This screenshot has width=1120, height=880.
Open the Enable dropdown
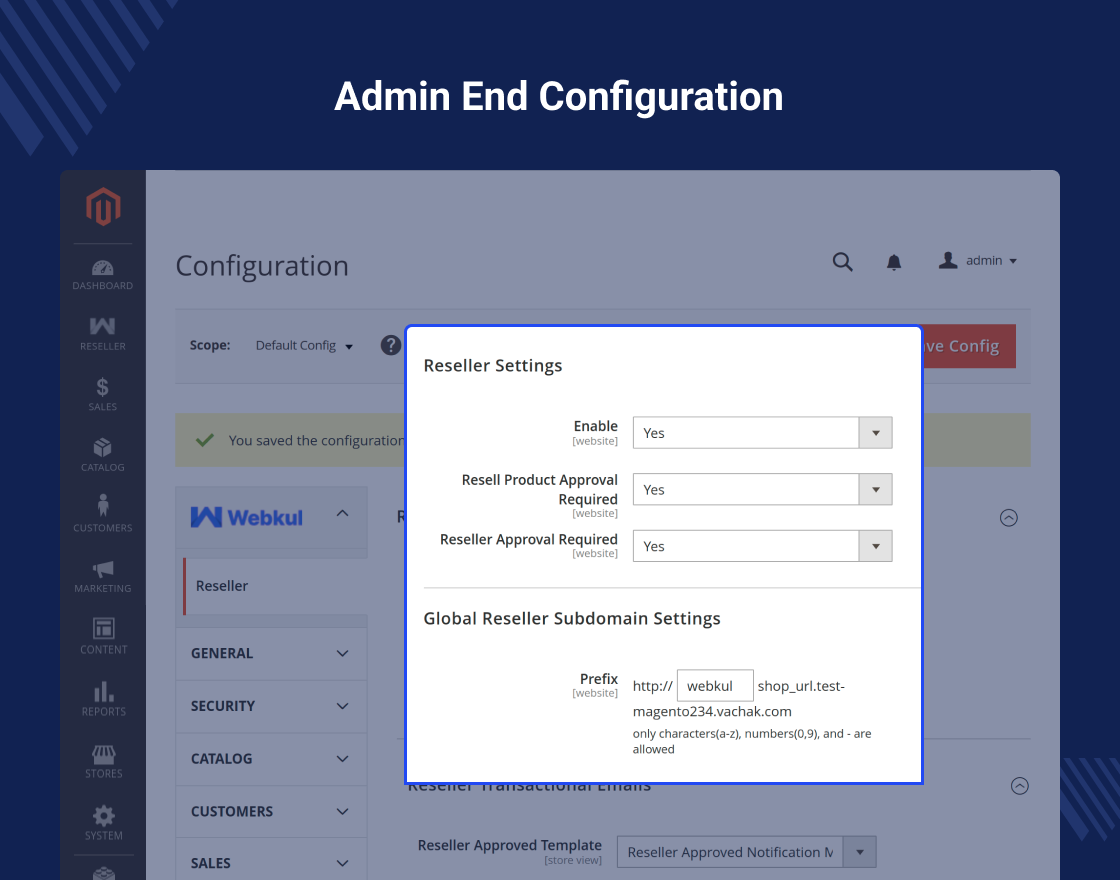pos(762,433)
